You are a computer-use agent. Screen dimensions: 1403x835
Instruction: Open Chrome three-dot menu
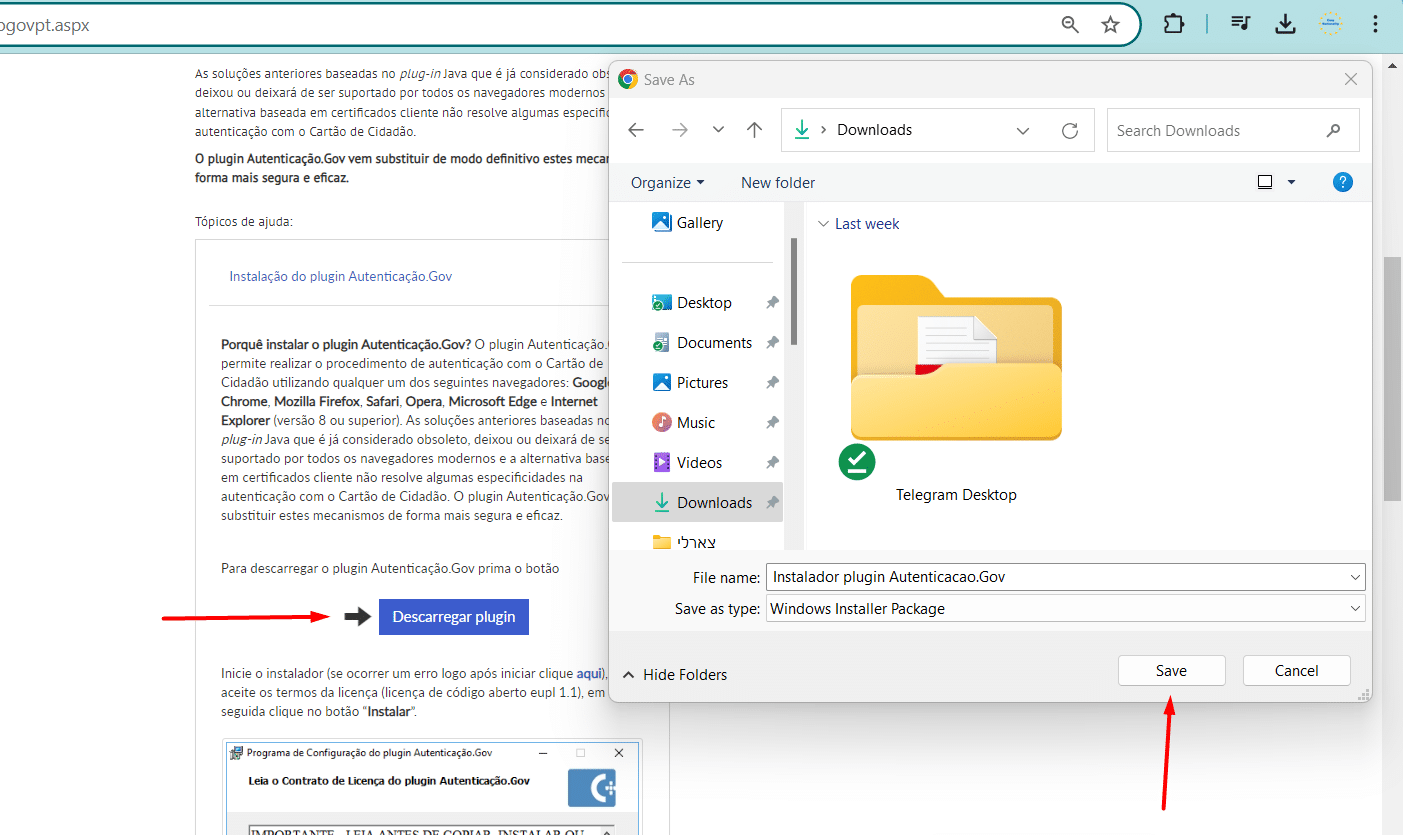coord(1375,24)
